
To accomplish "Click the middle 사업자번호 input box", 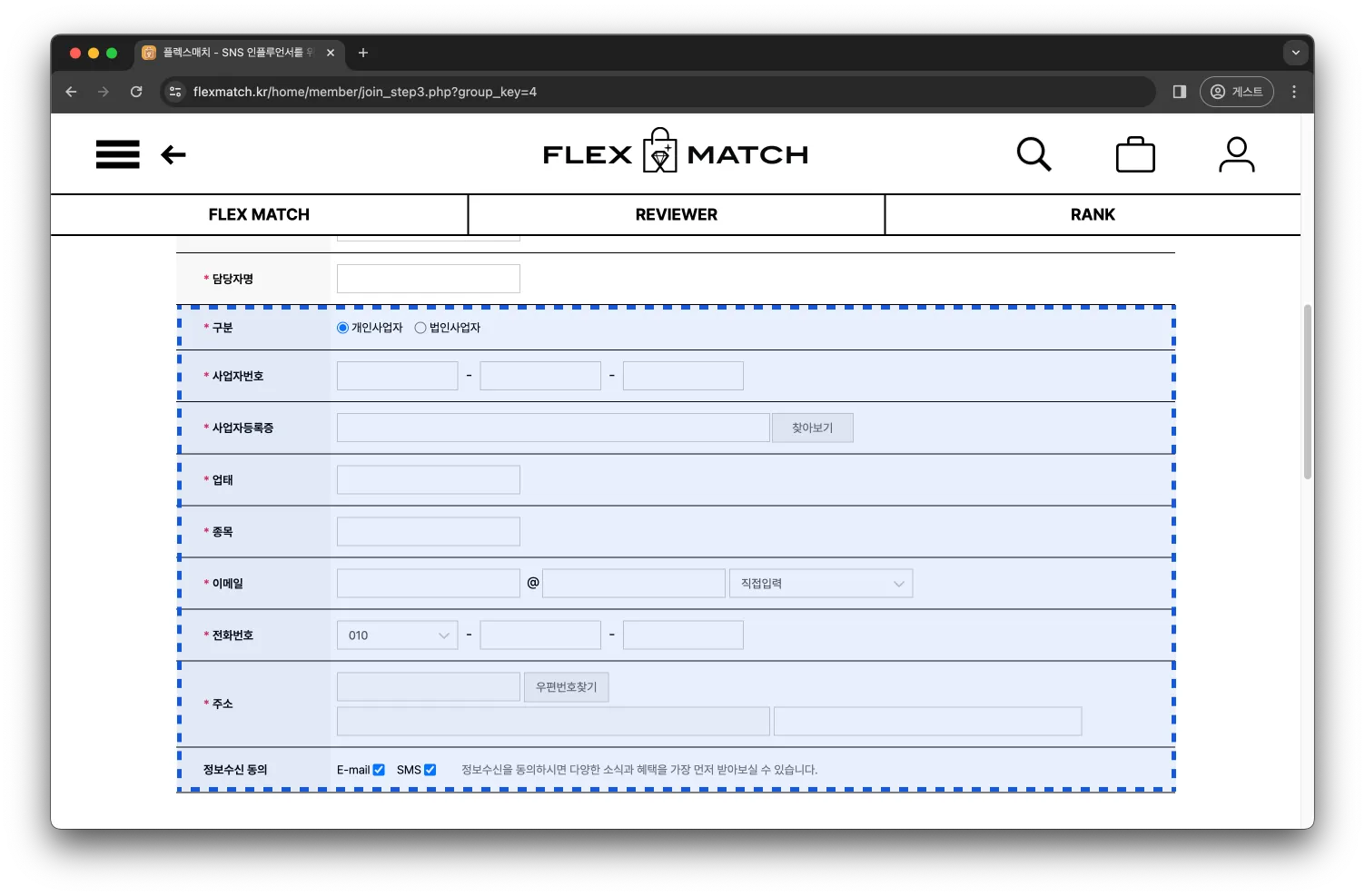I will coord(540,376).
